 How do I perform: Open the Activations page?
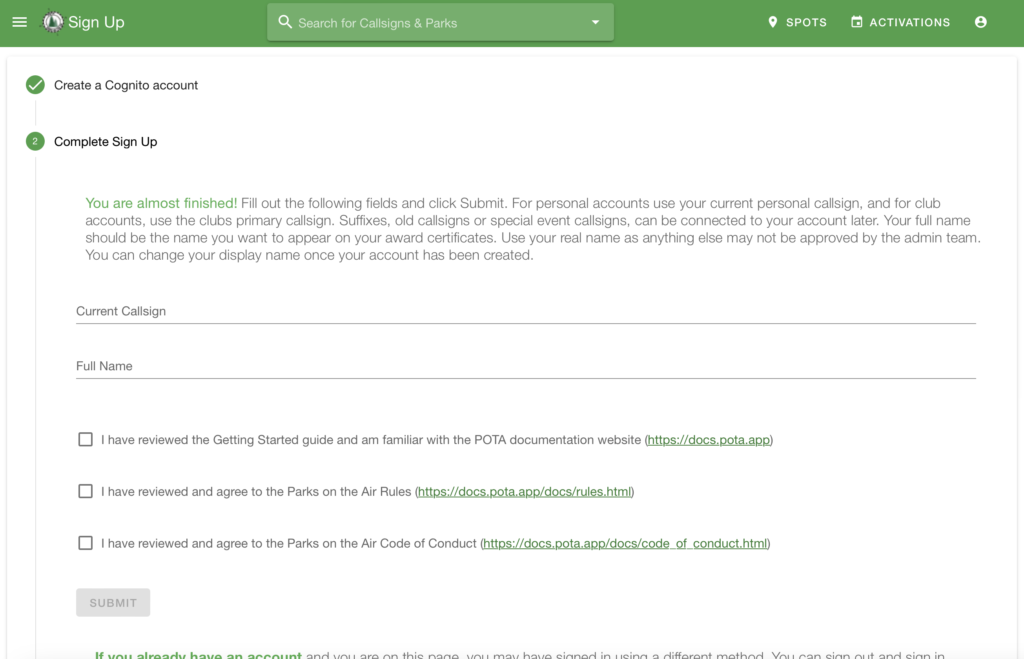[909, 22]
